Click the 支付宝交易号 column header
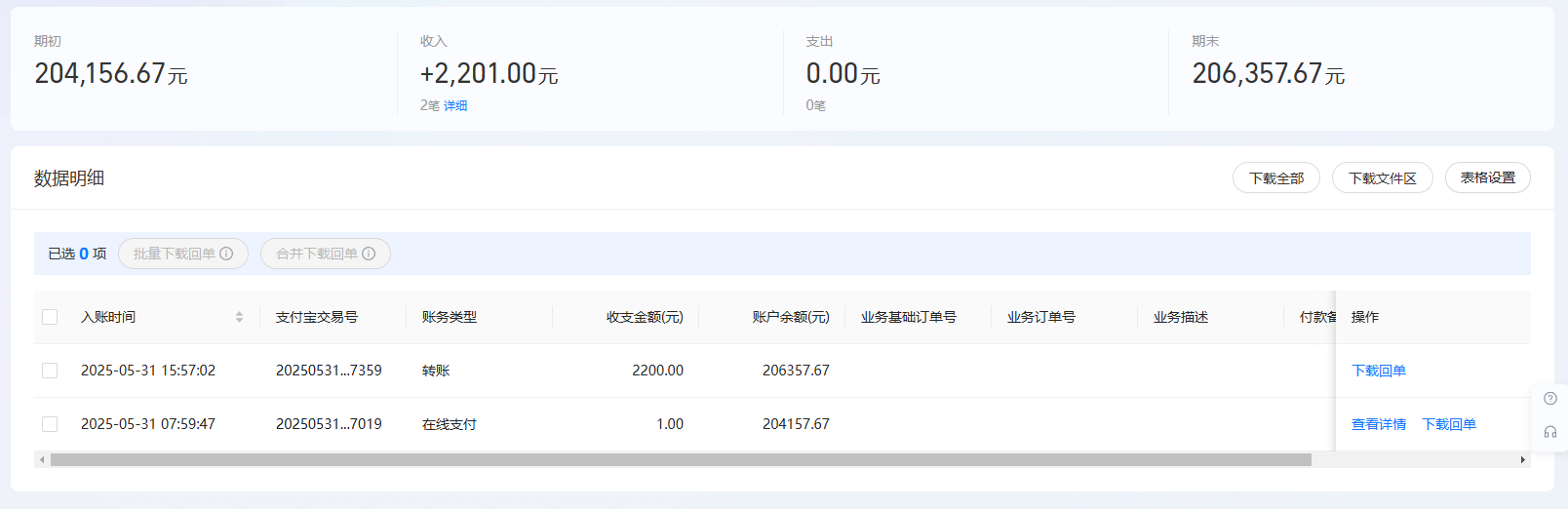The height and width of the screenshot is (509, 1568). click(317, 317)
